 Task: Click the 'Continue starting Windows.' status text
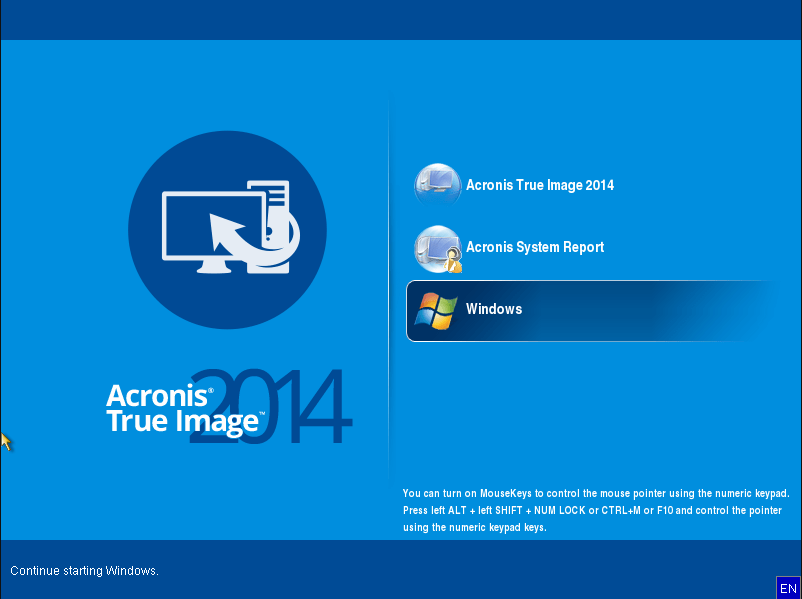pos(84,571)
